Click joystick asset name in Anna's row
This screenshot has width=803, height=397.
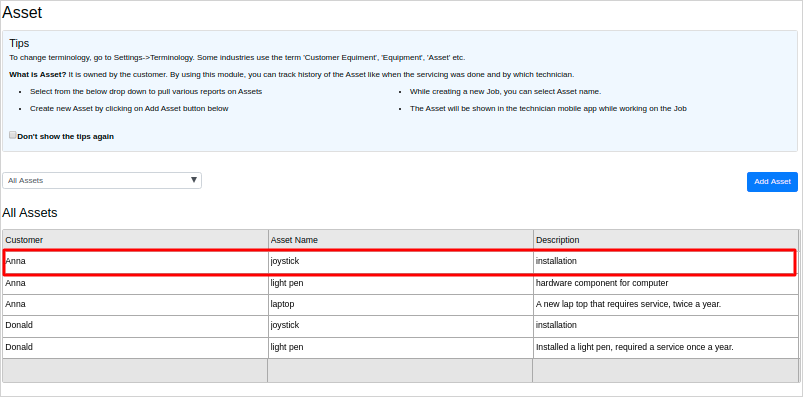pos(285,261)
